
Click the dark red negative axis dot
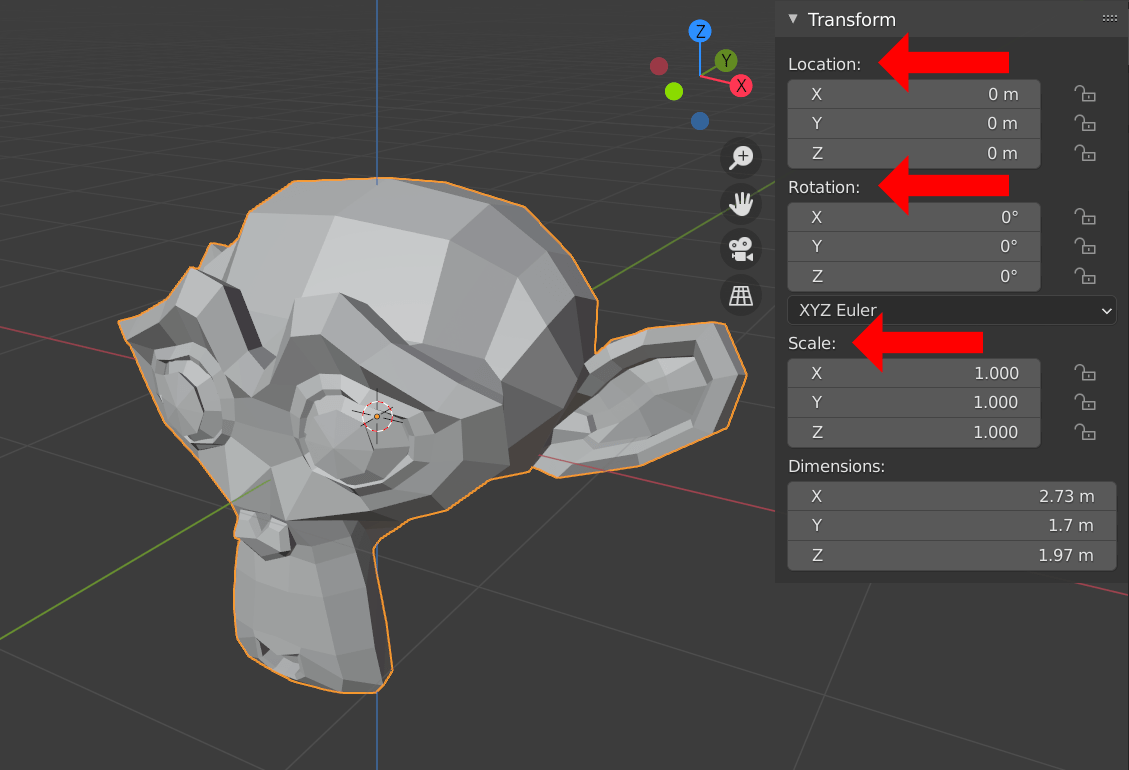pyautogui.click(x=659, y=65)
